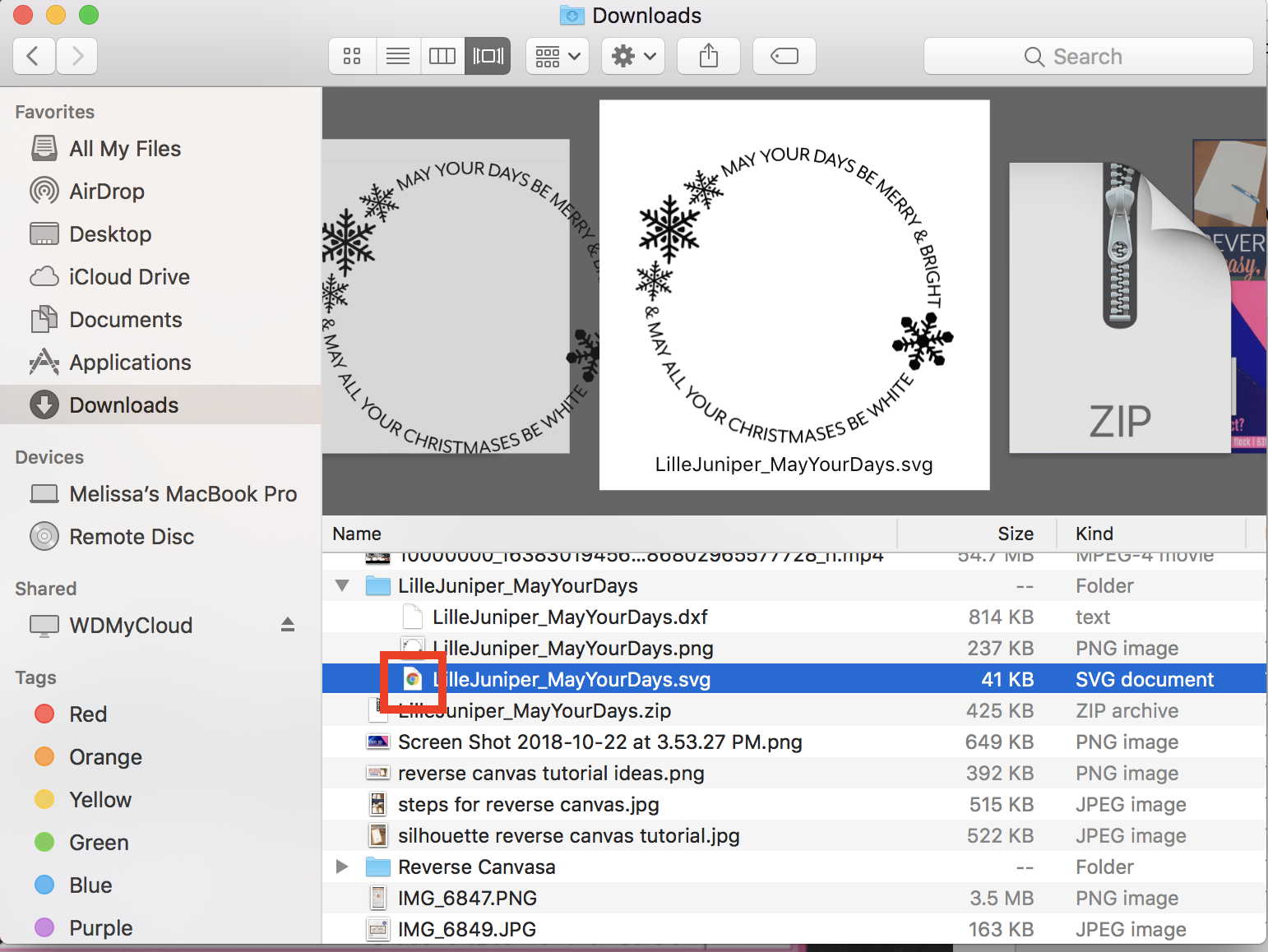
Task: Expand the Reverse Canvasa folder
Action: click(x=342, y=867)
